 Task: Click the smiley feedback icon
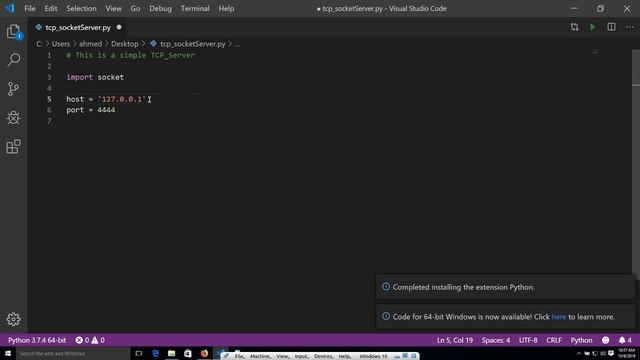pyautogui.click(x=605, y=340)
